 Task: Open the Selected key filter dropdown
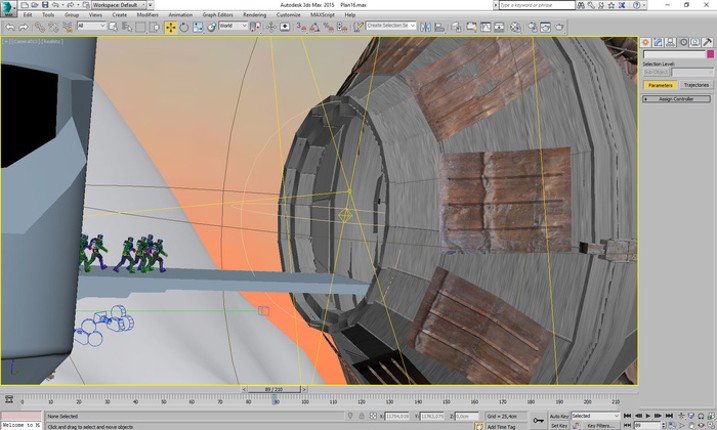pyautogui.click(x=594, y=416)
